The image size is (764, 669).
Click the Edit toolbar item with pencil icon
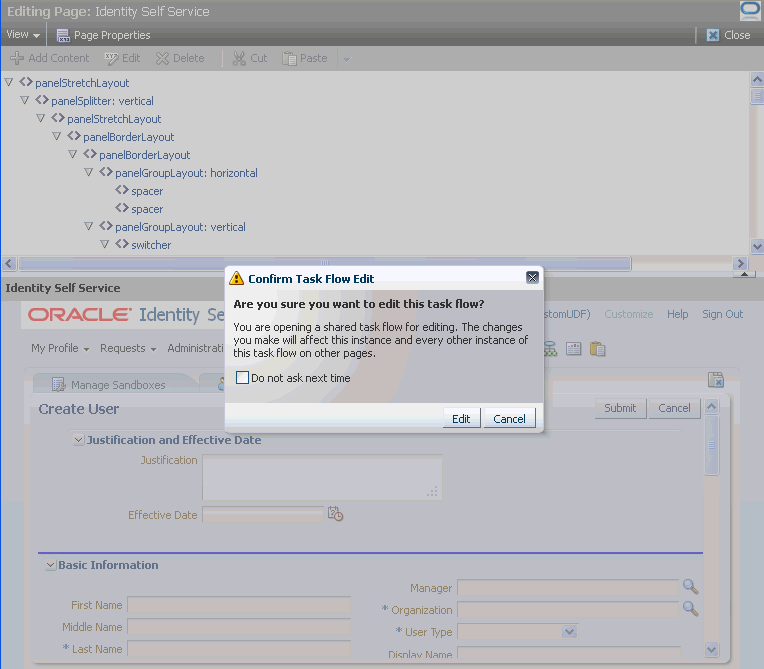click(122, 58)
